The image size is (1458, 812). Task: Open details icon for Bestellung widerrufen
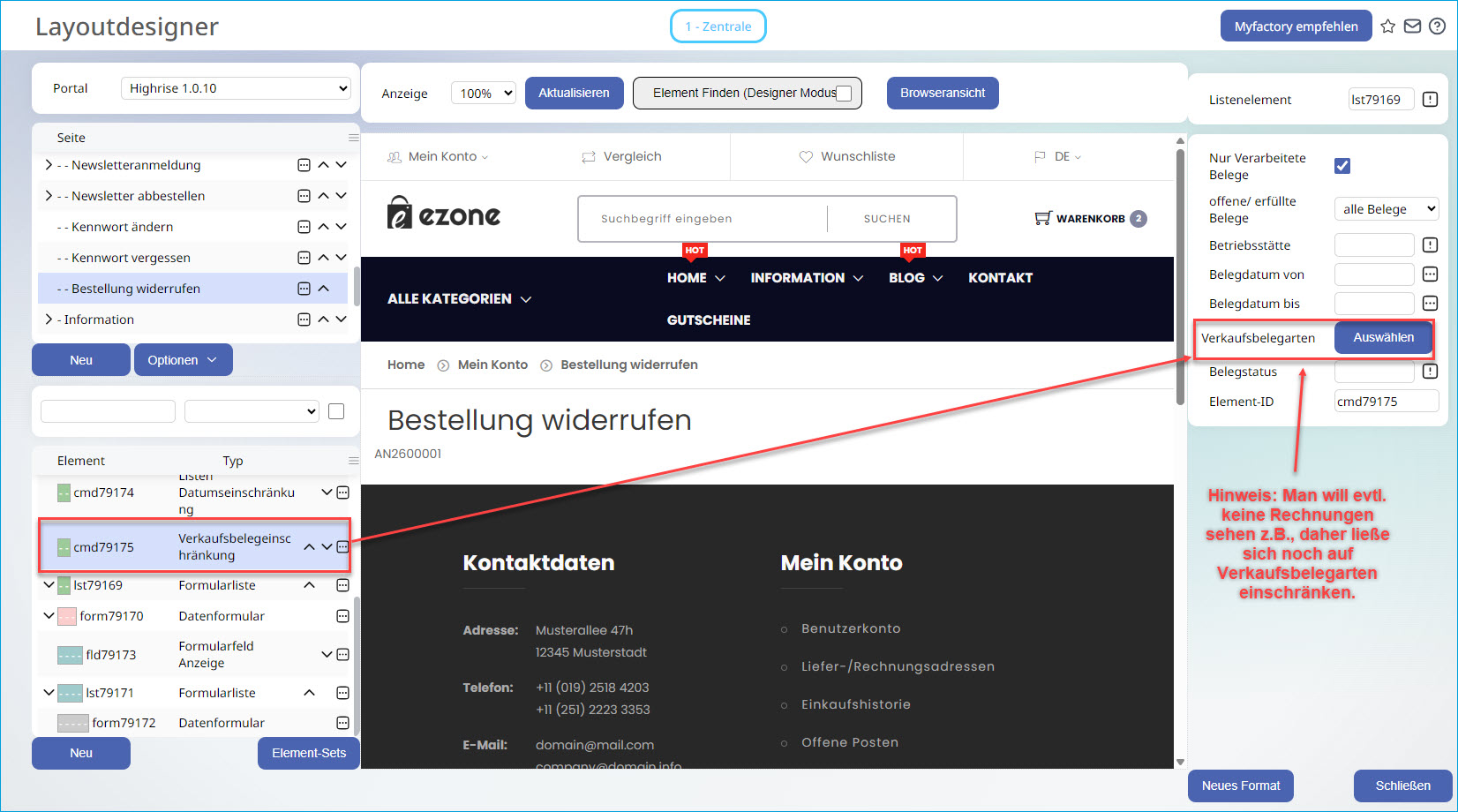click(304, 289)
